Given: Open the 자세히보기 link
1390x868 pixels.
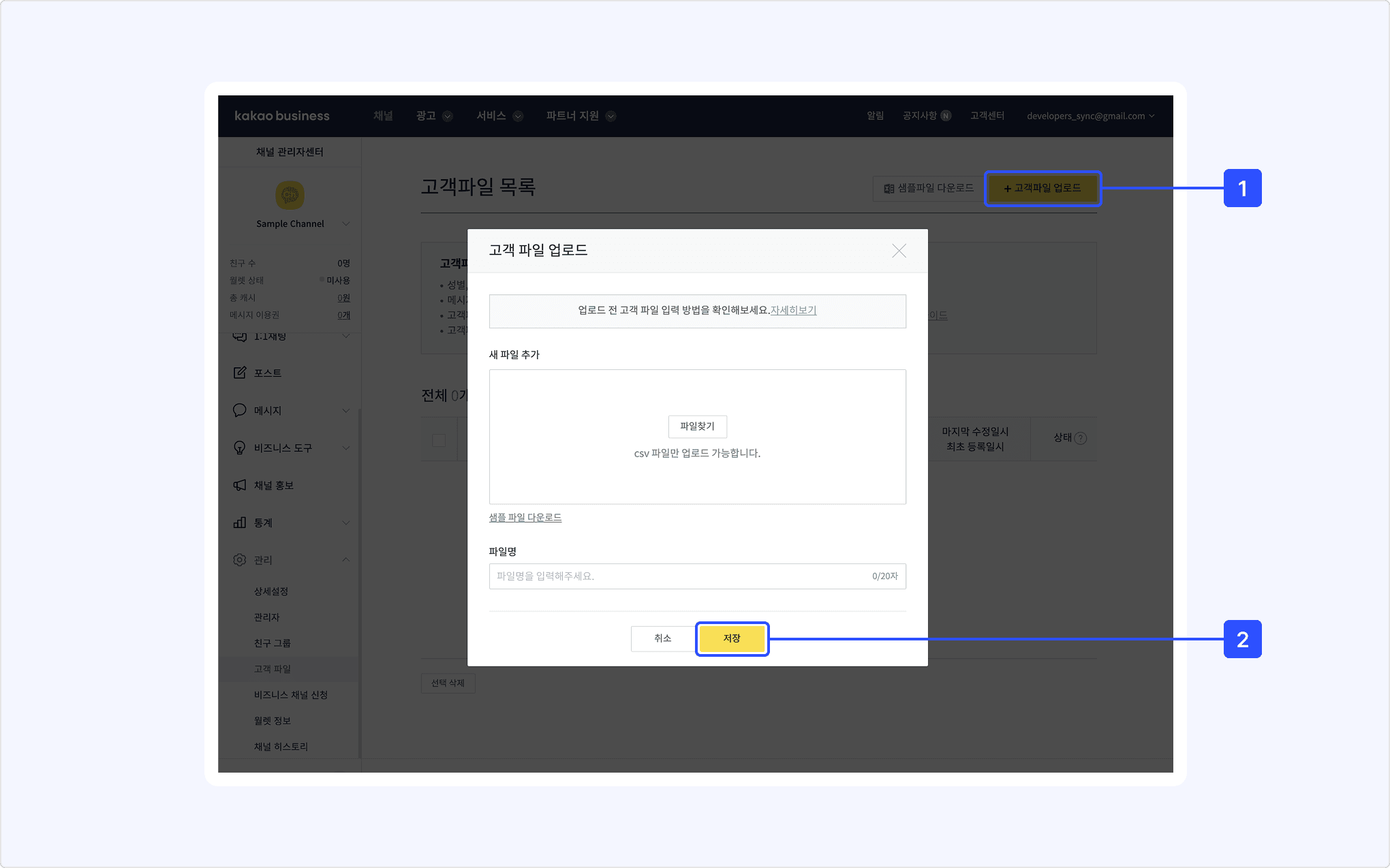Looking at the screenshot, I should pos(793,310).
